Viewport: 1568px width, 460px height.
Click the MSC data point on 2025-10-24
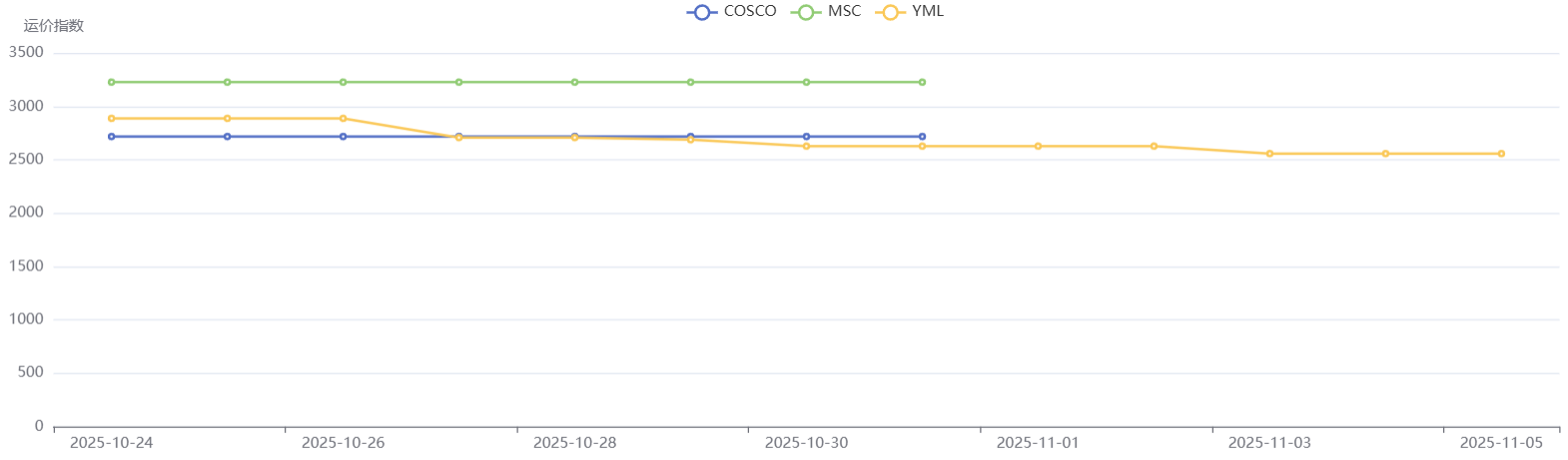click(x=112, y=83)
